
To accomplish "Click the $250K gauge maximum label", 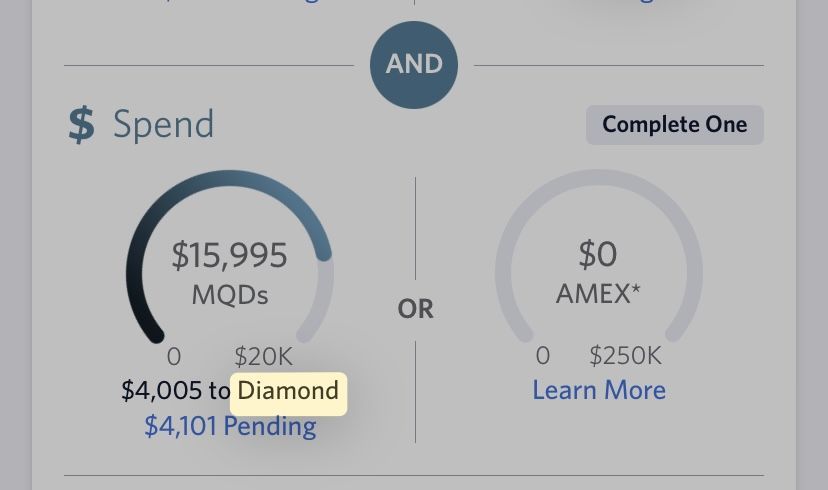I will tap(625, 355).
